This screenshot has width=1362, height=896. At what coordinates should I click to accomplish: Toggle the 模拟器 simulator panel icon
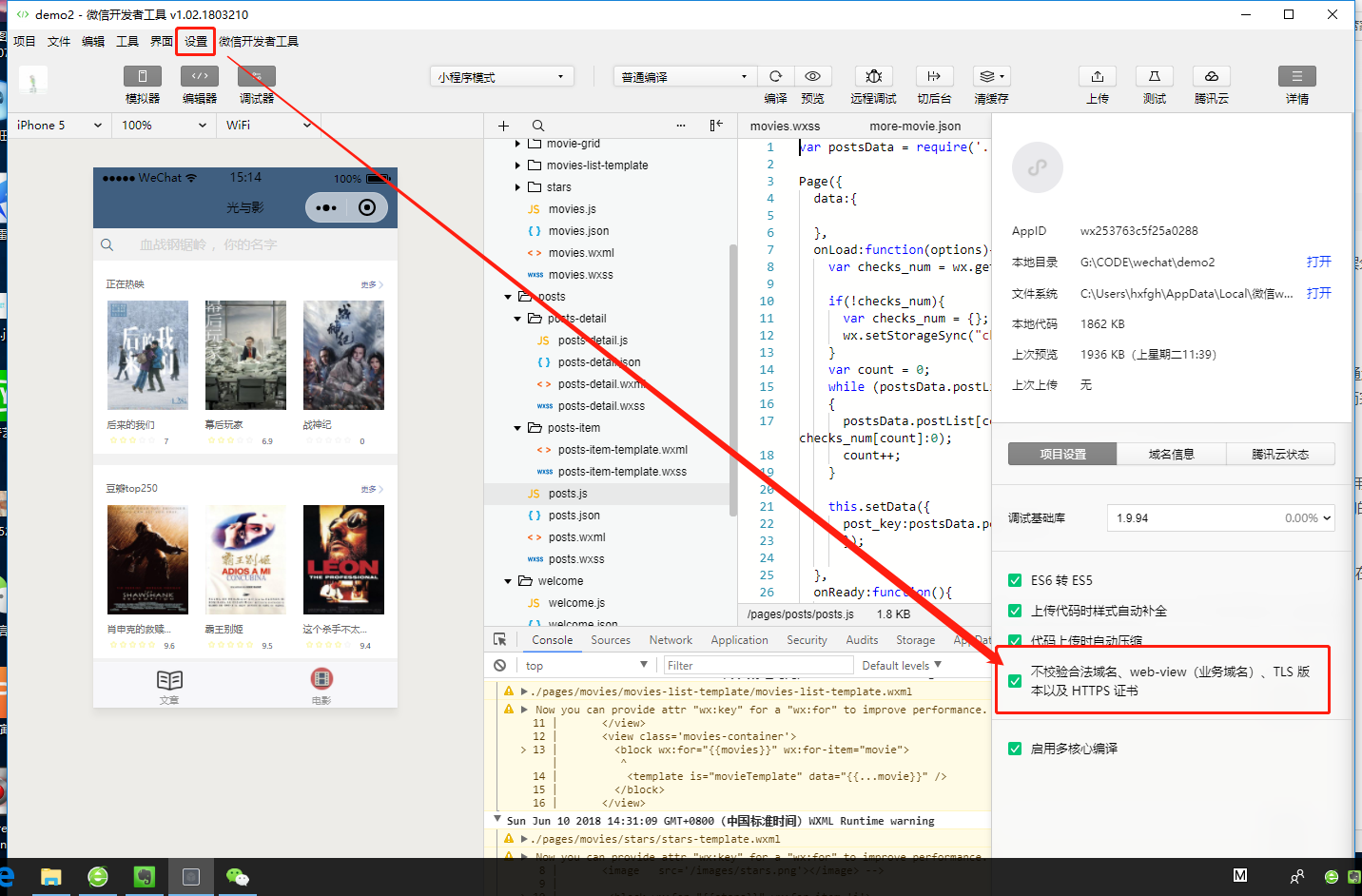click(143, 76)
